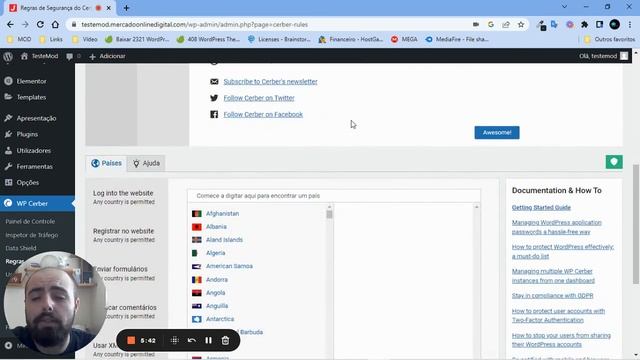
Task: Select Anguilla in country list
Action: (217, 306)
